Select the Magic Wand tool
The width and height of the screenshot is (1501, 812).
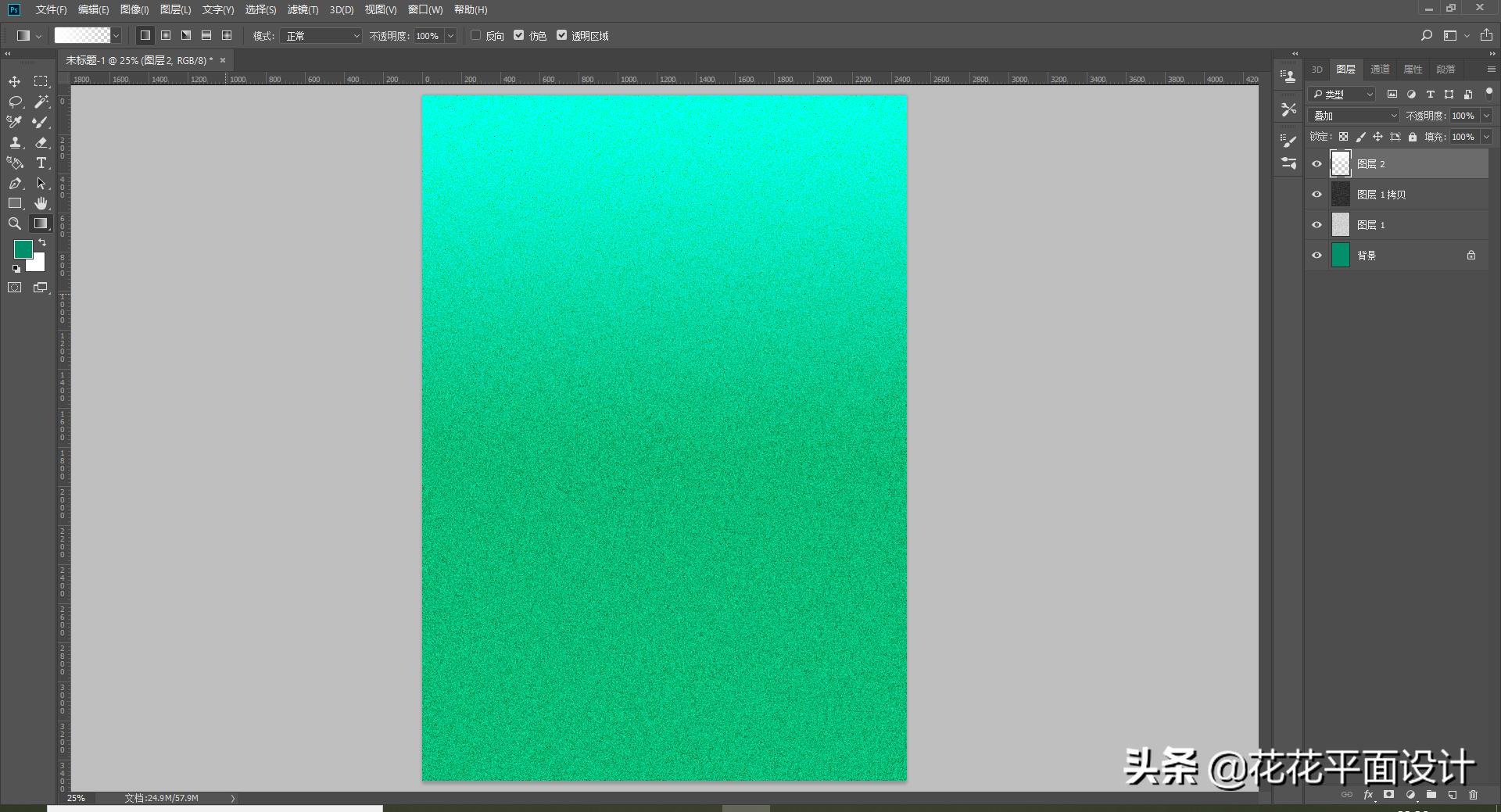pyautogui.click(x=41, y=102)
